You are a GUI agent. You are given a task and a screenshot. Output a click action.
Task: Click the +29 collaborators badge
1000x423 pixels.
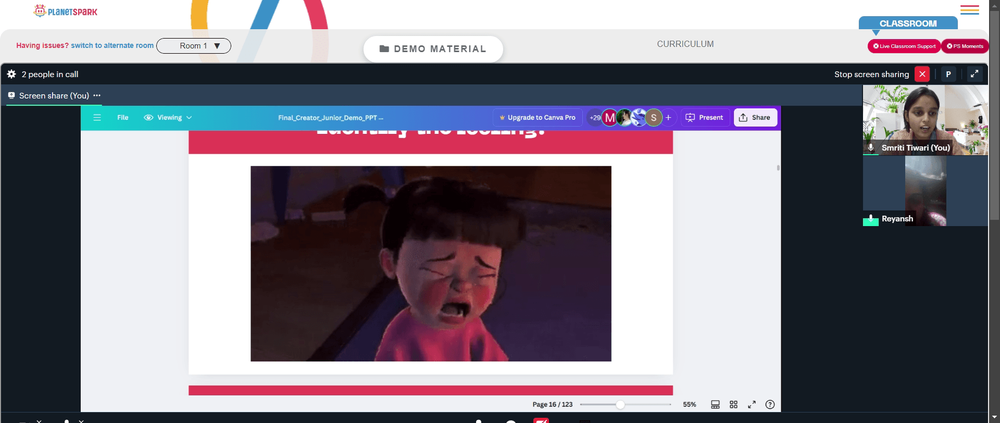pos(594,117)
